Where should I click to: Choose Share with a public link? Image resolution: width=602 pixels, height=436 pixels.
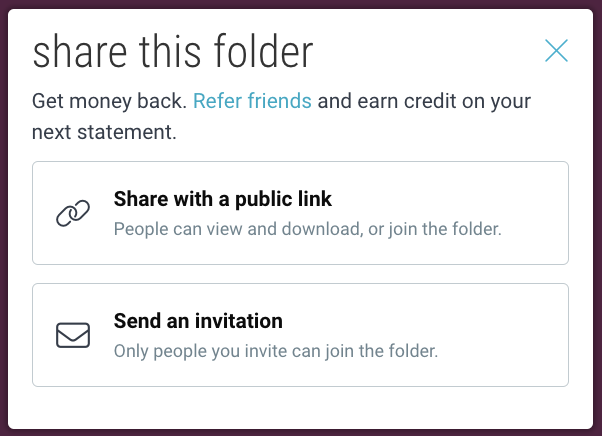point(300,213)
